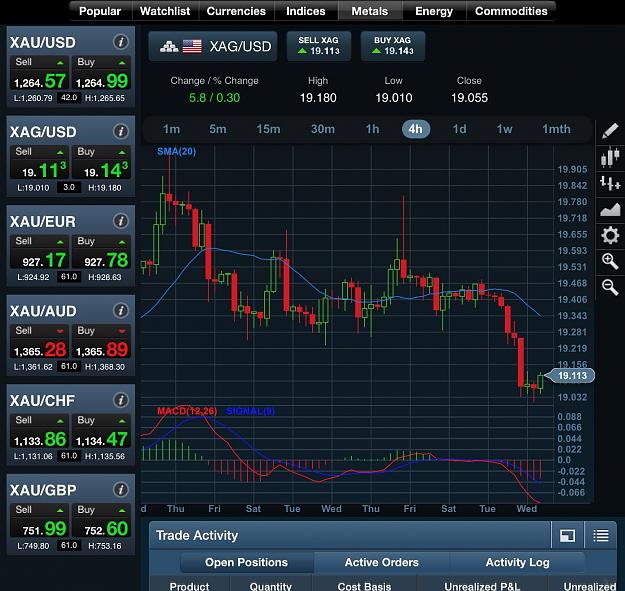Click BUY XAG 19.143 button
Screen dimensions: 625x591
point(393,46)
